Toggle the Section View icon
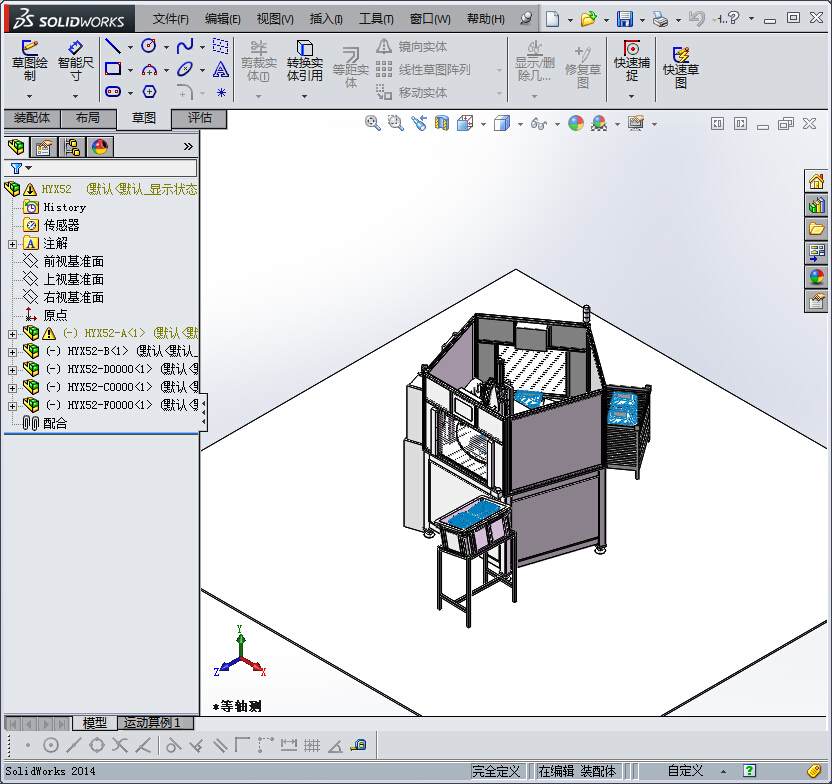This screenshot has height=784, width=832. coord(441,124)
